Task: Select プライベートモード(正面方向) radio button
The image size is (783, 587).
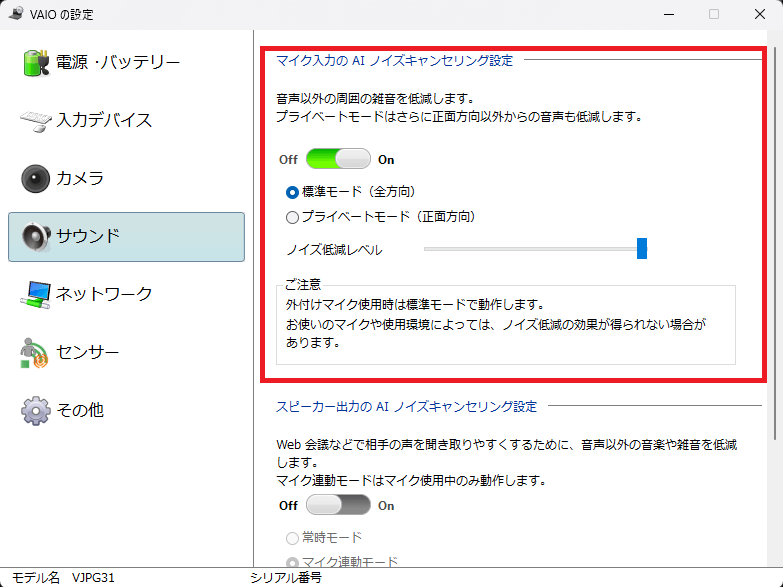Action: tap(292, 217)
